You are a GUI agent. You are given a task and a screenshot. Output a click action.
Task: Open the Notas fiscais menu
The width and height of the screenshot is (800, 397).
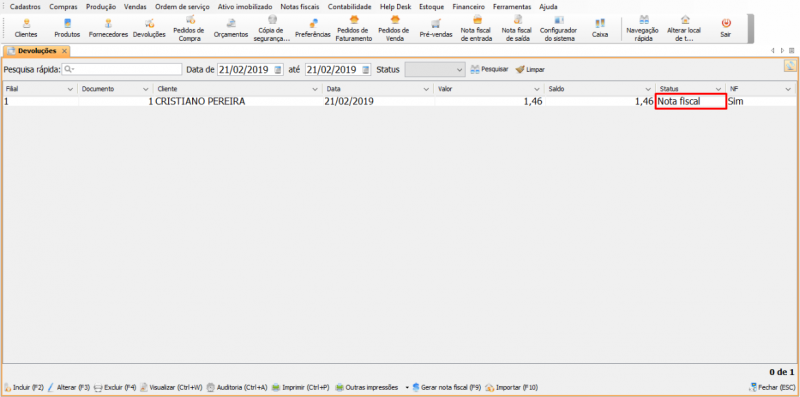coord(300,7)
